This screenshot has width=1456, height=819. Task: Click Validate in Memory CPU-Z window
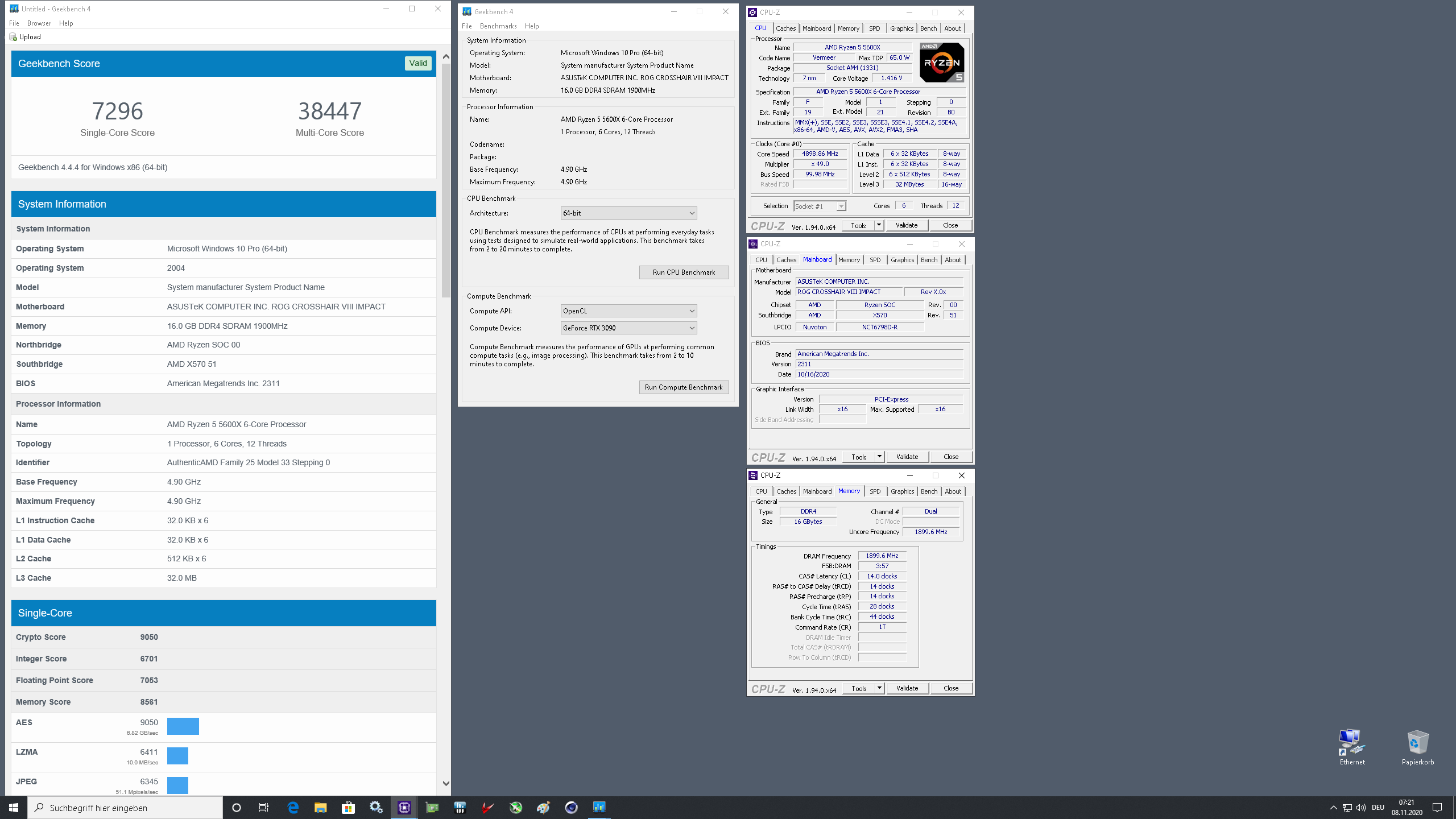click(x=907, y=688)
